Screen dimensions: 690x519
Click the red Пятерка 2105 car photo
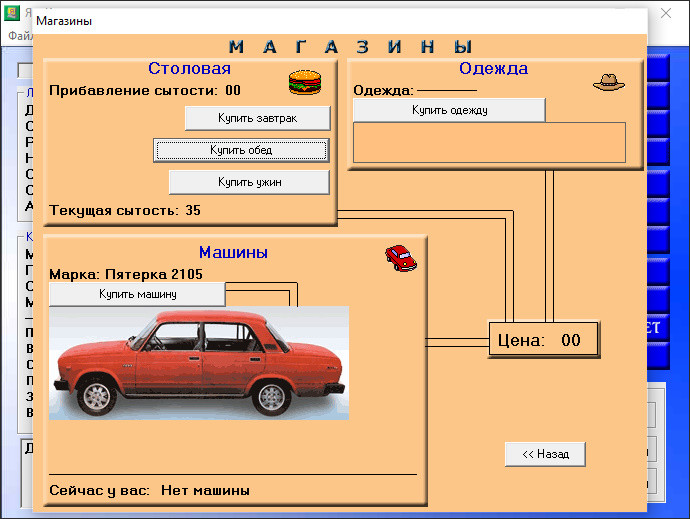pyautogui.click(x=199, y=362)
